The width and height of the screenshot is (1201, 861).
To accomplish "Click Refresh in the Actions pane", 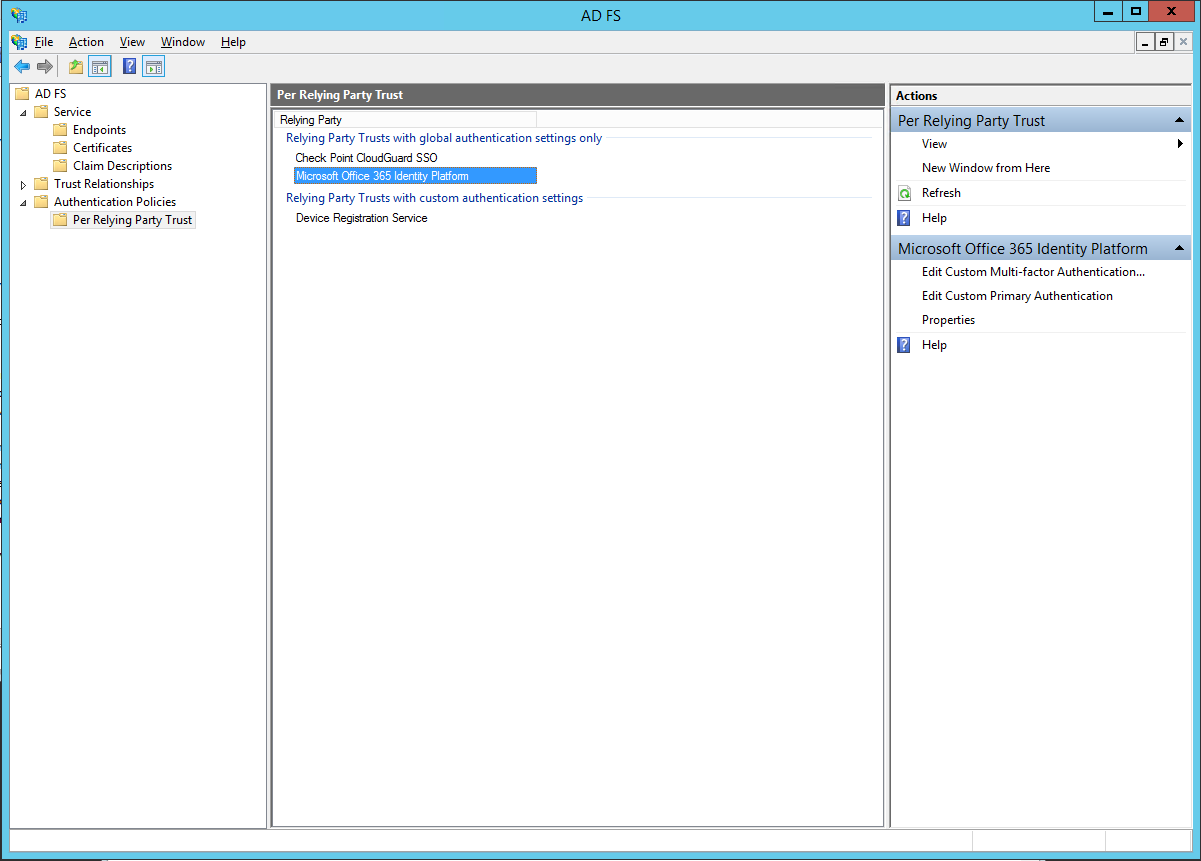I will 941,193.
